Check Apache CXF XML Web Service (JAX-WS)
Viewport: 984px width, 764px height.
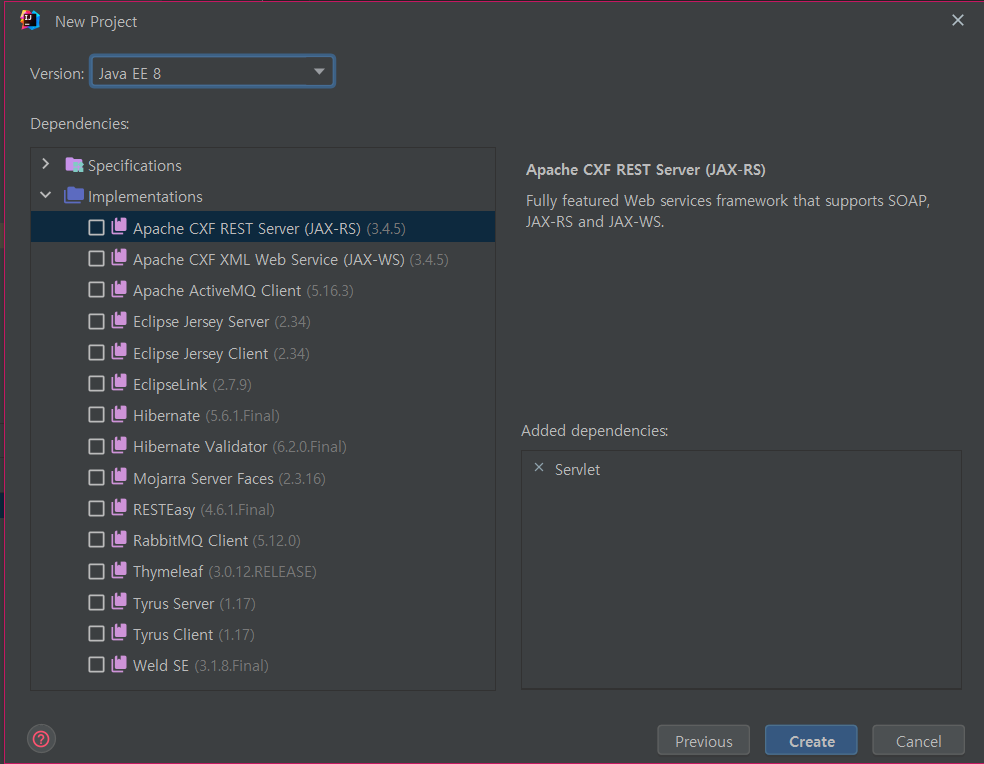pyautogui.click(x=96, y=259)
